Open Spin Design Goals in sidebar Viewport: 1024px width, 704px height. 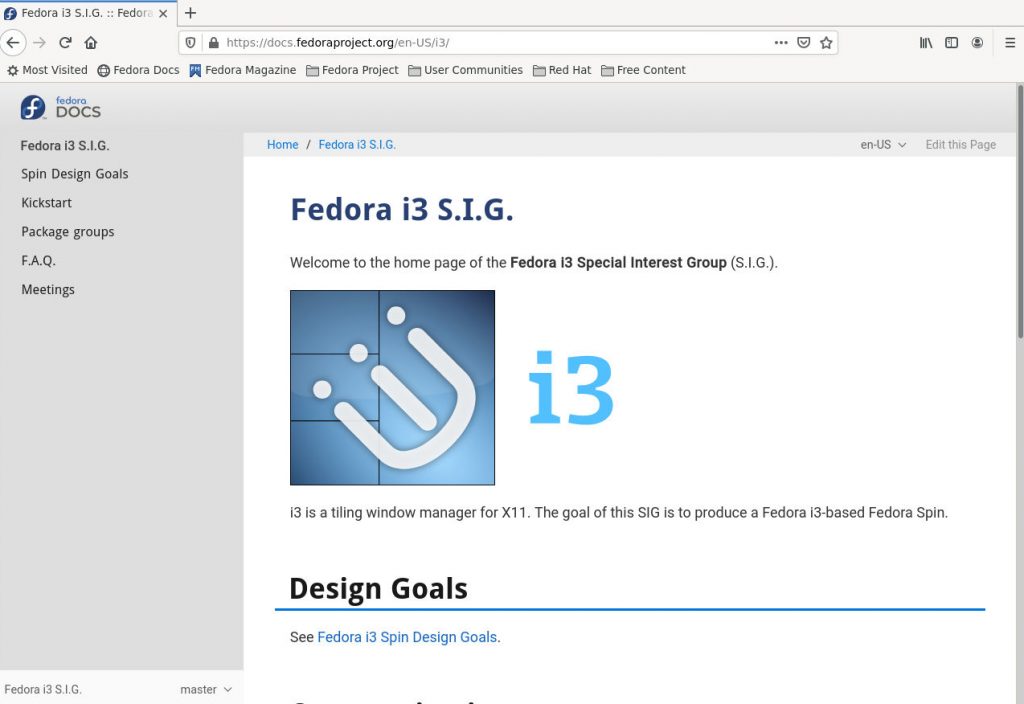coord(75,174)
